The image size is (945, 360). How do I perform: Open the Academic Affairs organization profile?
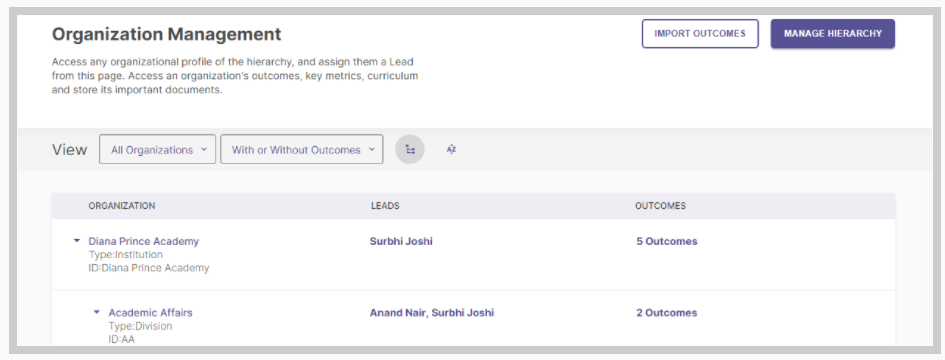pos(151,313)
